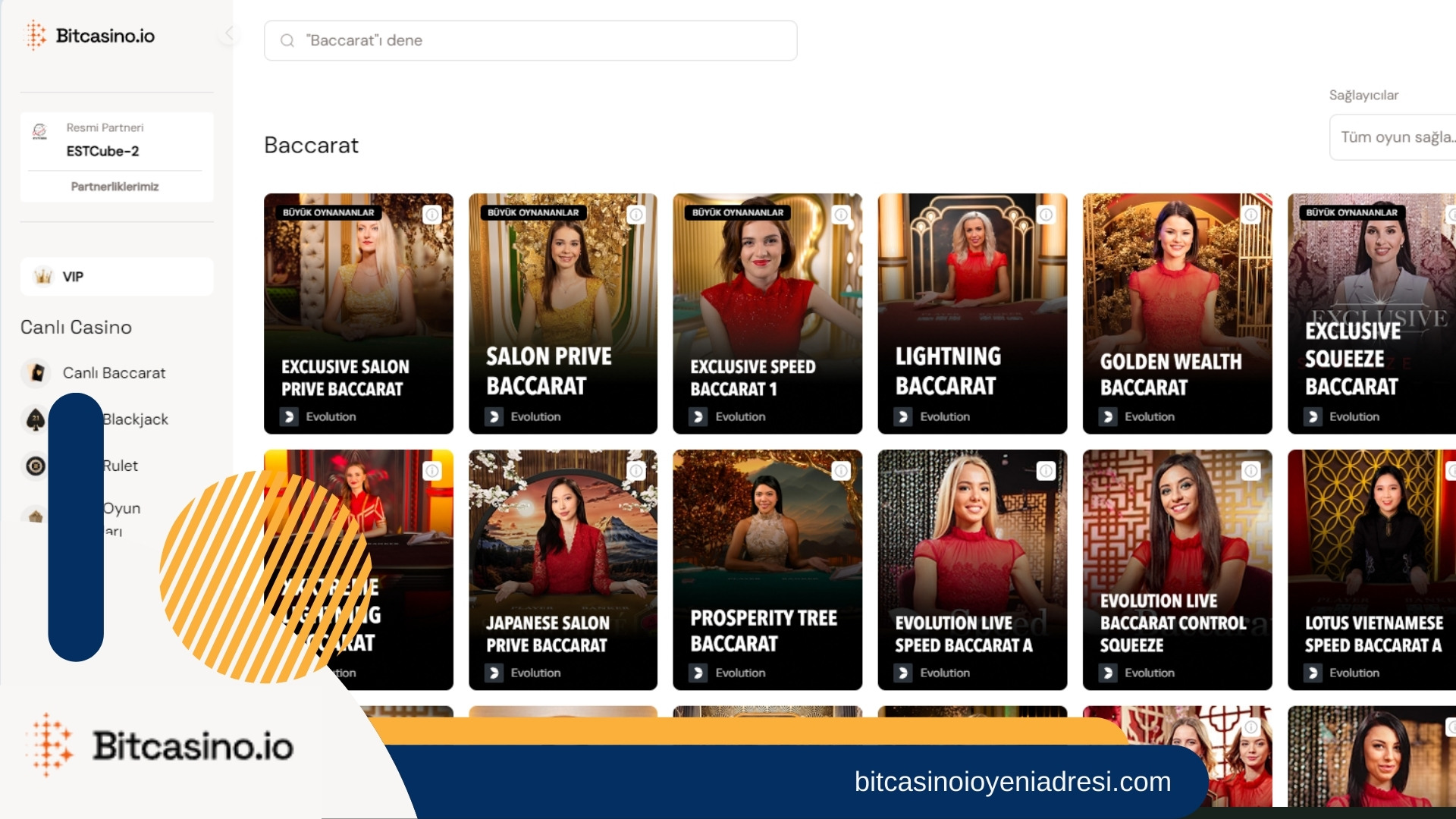Click the Baccarat page heading
Image resolution: width=1456 pixels, height=819 pixels.
311,145
